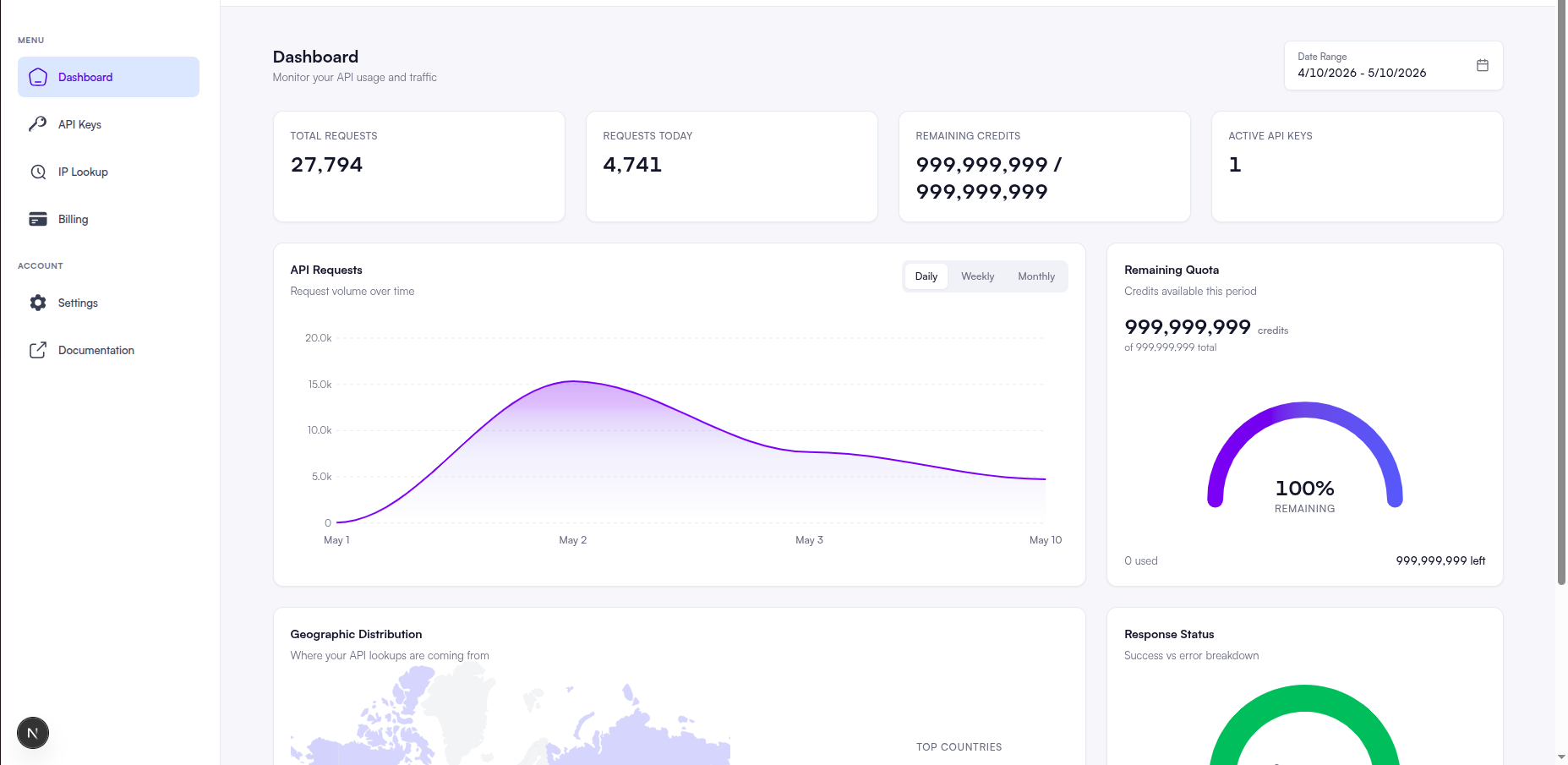Open the Dashboard menu item

coord(108,77)
